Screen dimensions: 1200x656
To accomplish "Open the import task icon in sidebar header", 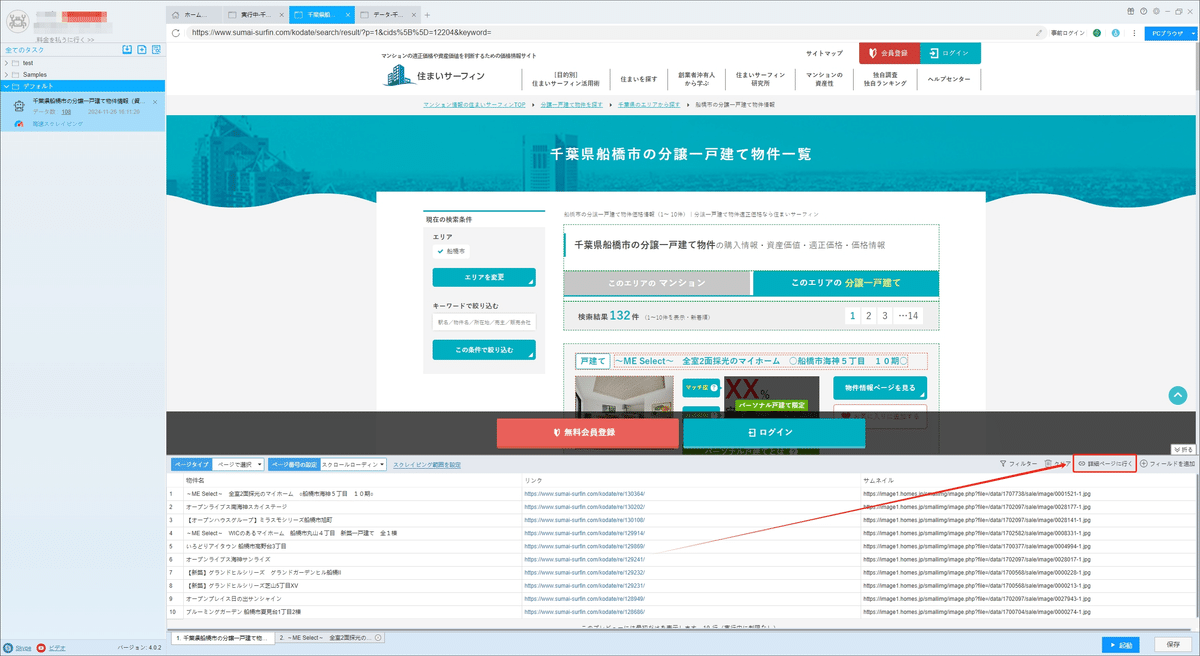I will tap(127, 49).
